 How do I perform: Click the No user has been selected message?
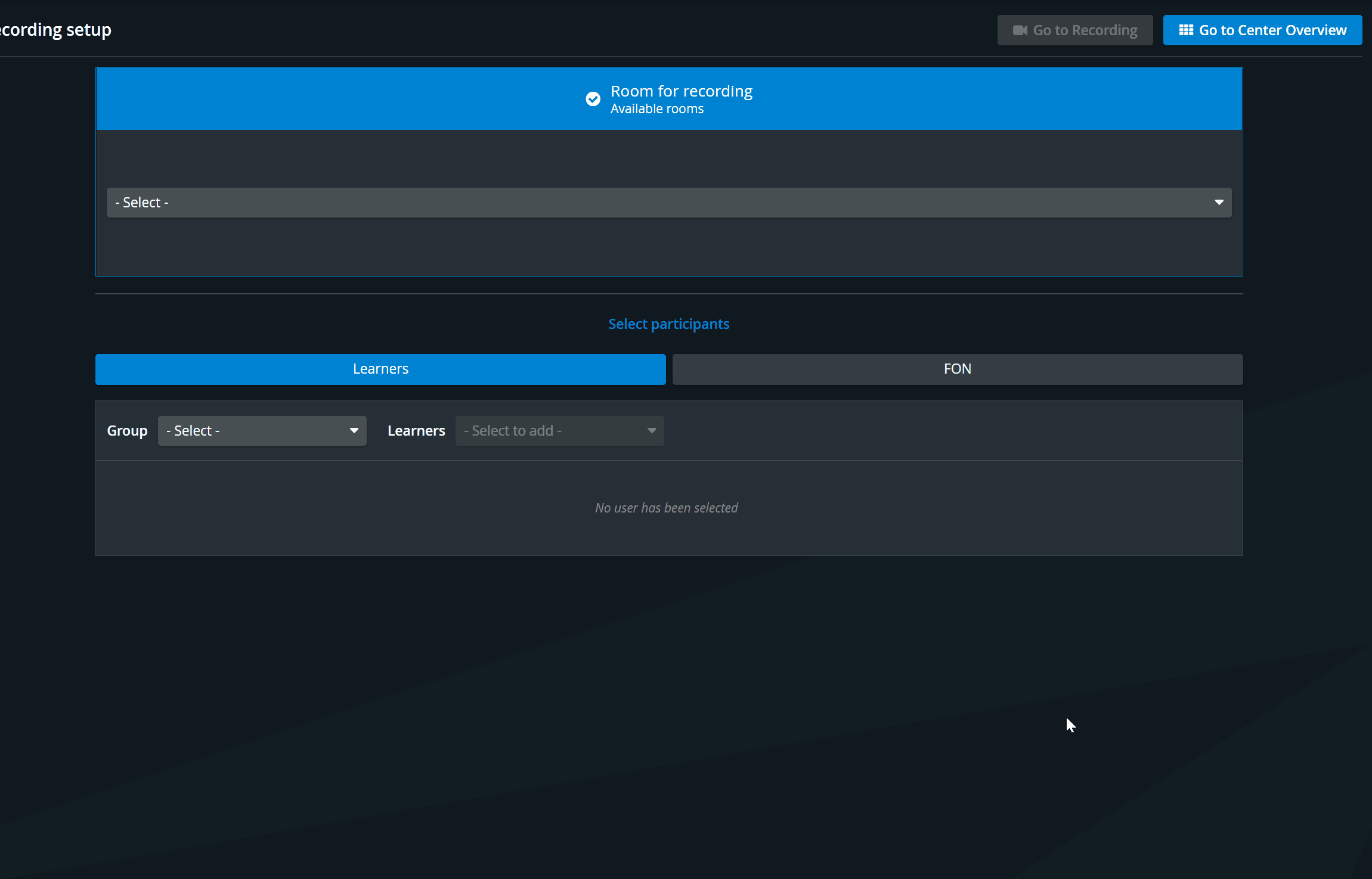(x=667, y=508)
